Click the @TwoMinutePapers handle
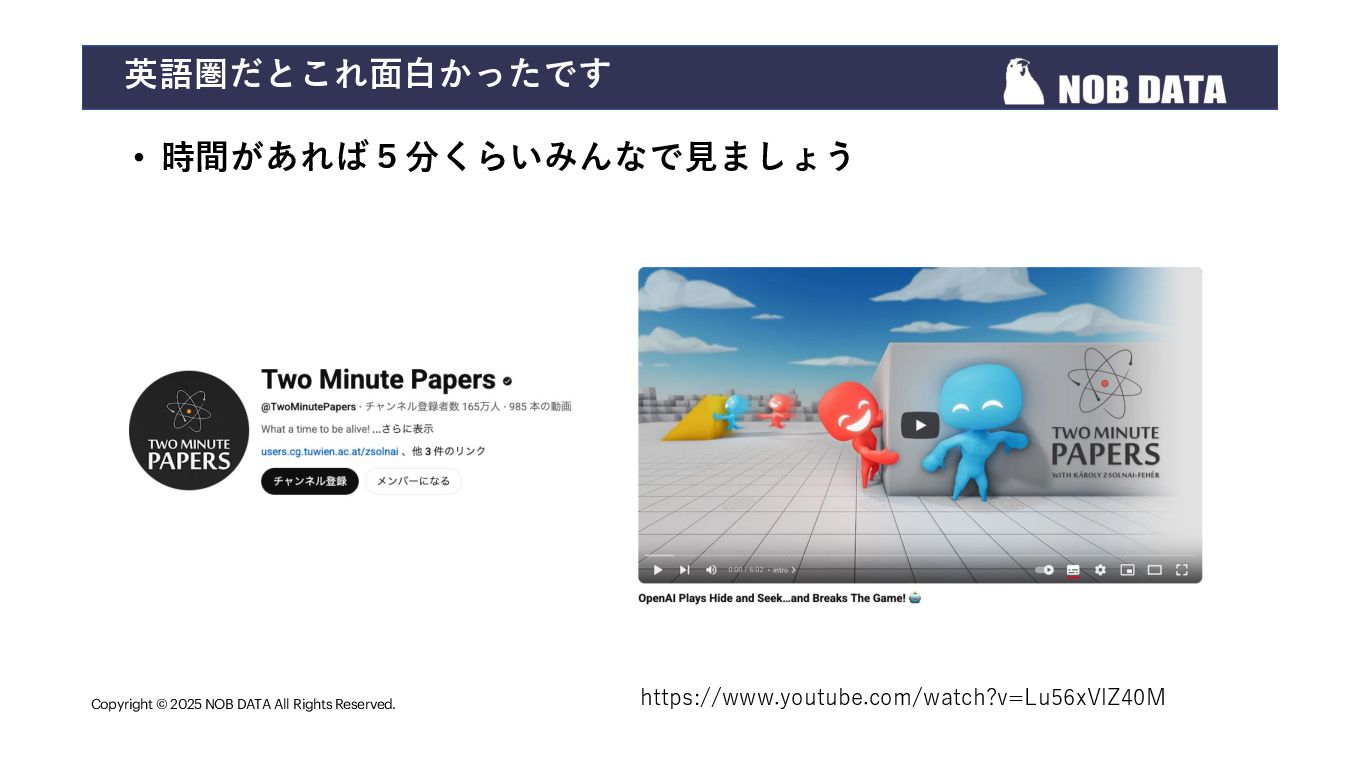The height and width of the screenshot is (765, 1361). (x=308, y=406)
